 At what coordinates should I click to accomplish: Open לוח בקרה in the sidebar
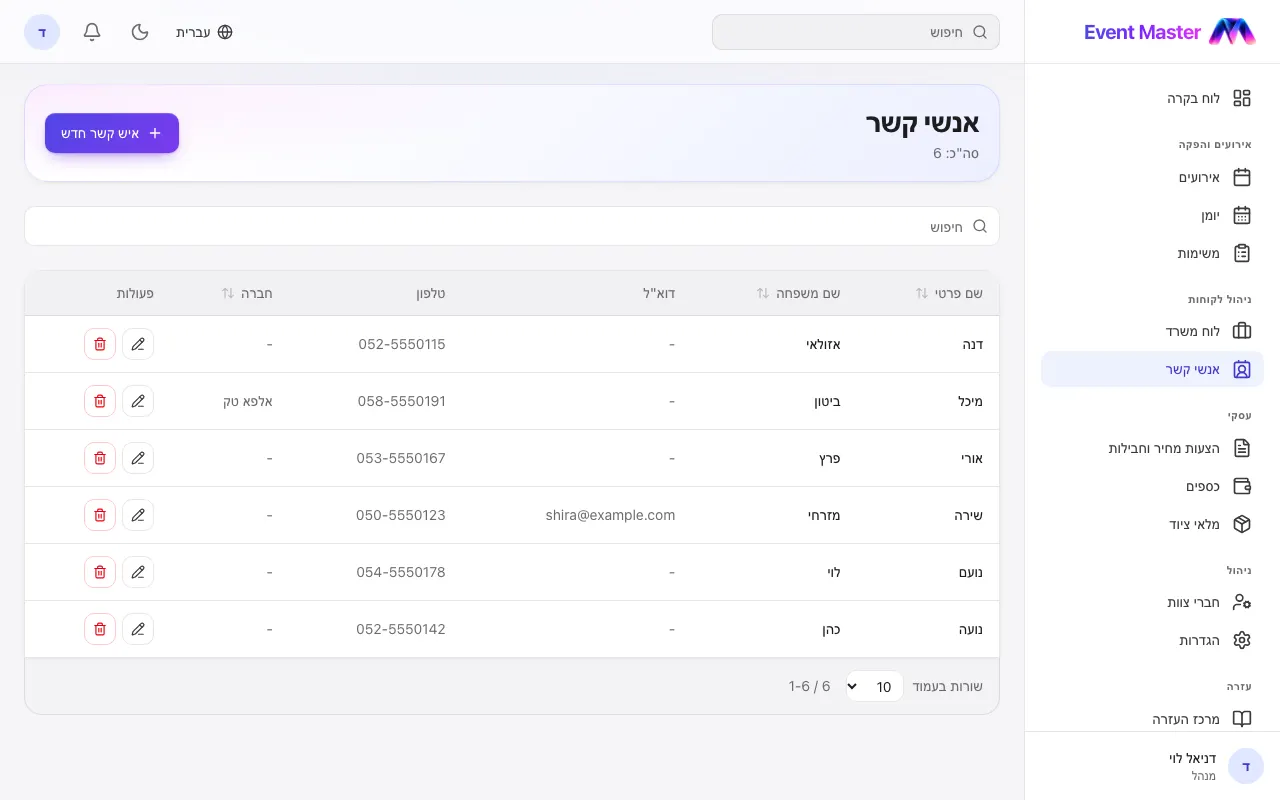pos(1152,98)
